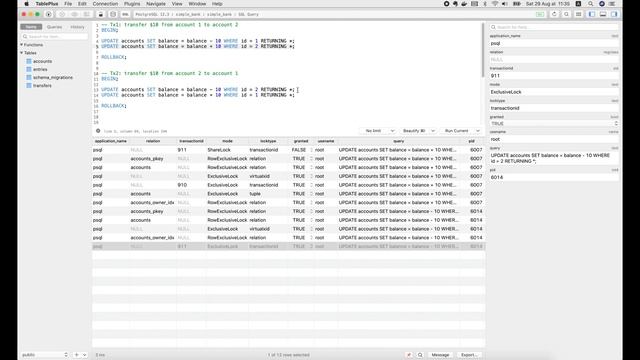The image size is (640, 360).
Task: Open the granted TRUE stepper in right panel
Action: [x=616, y=123]
